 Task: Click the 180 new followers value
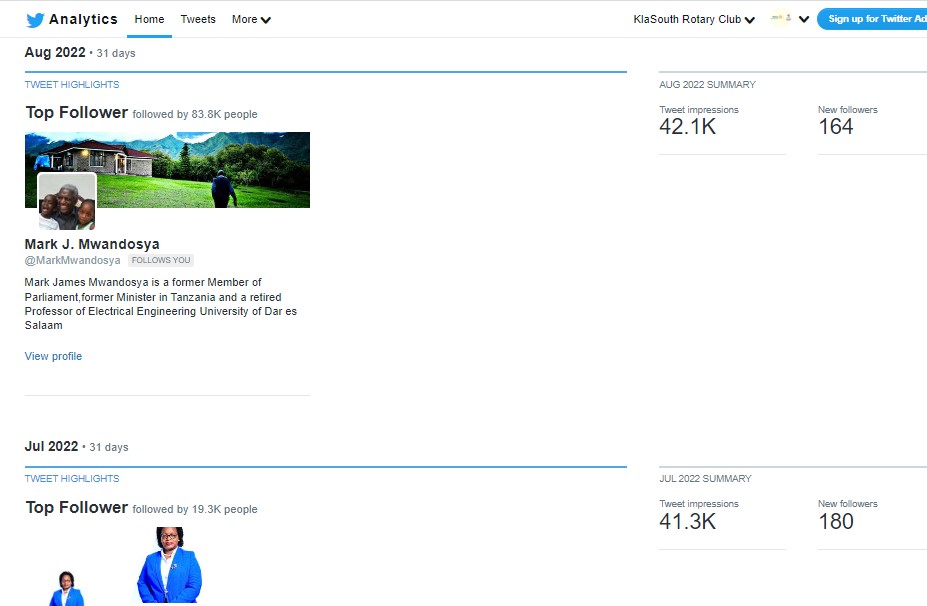pos(836,521)
